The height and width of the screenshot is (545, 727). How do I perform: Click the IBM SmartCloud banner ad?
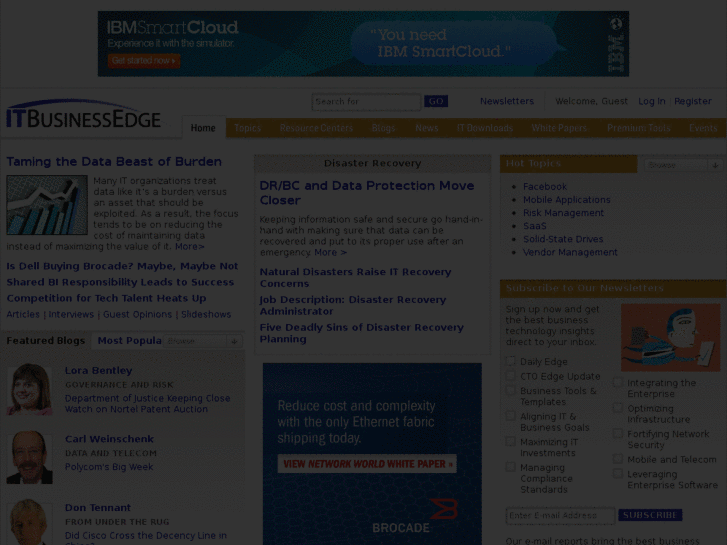pos(363,44)
